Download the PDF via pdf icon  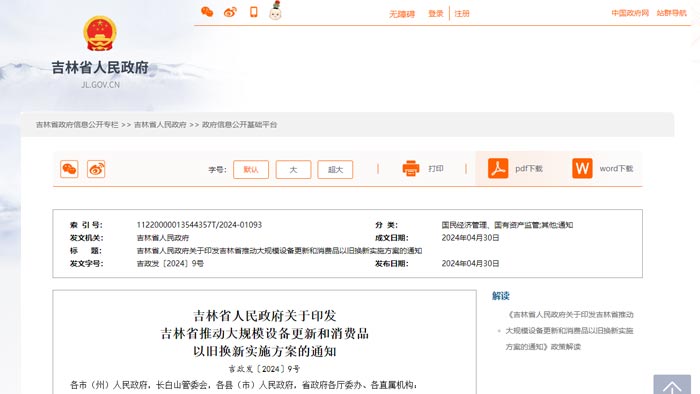(x=498, y=168)
